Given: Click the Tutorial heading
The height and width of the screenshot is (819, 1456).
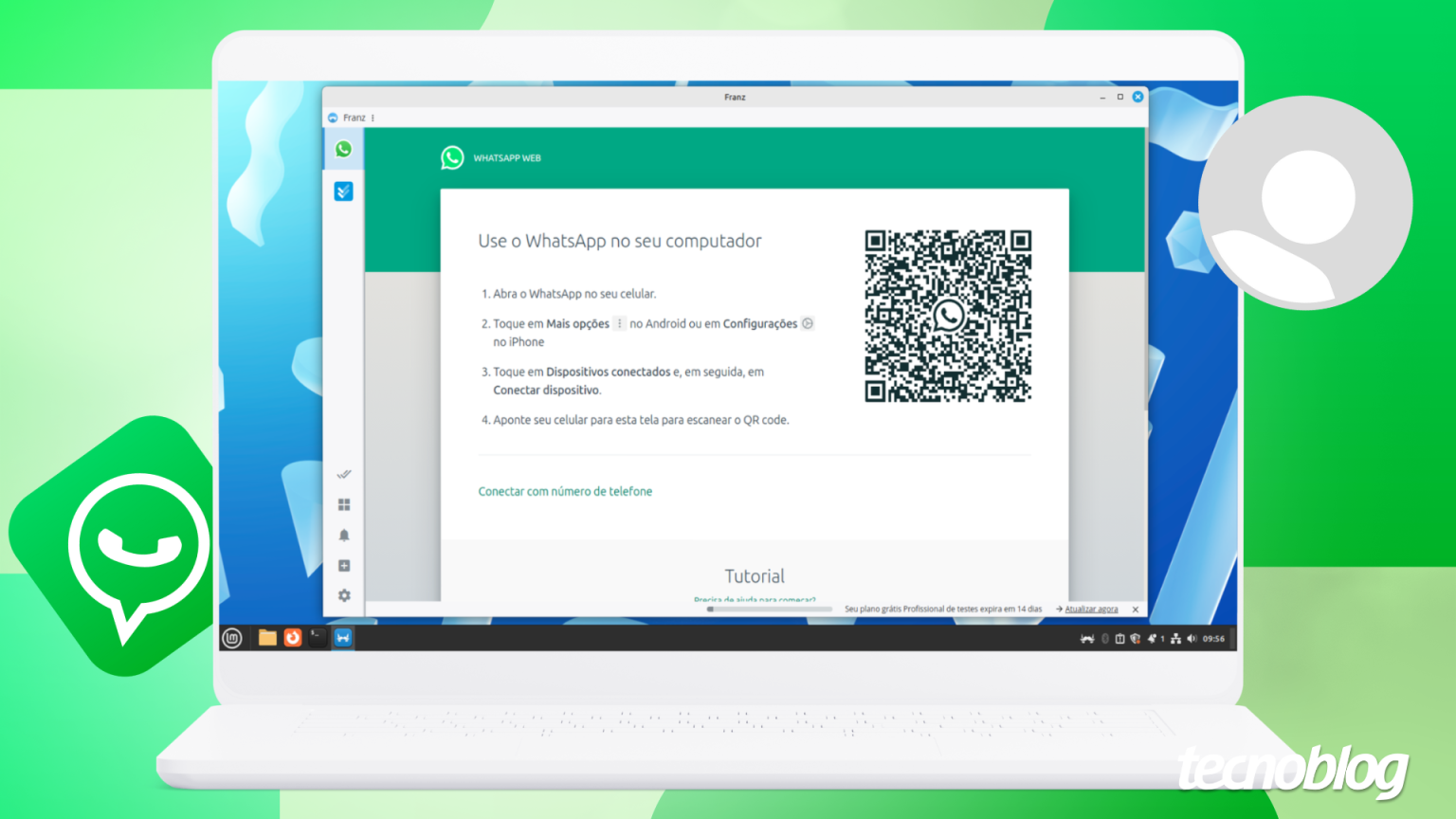Looking at the screenshot, I should 755,576.
